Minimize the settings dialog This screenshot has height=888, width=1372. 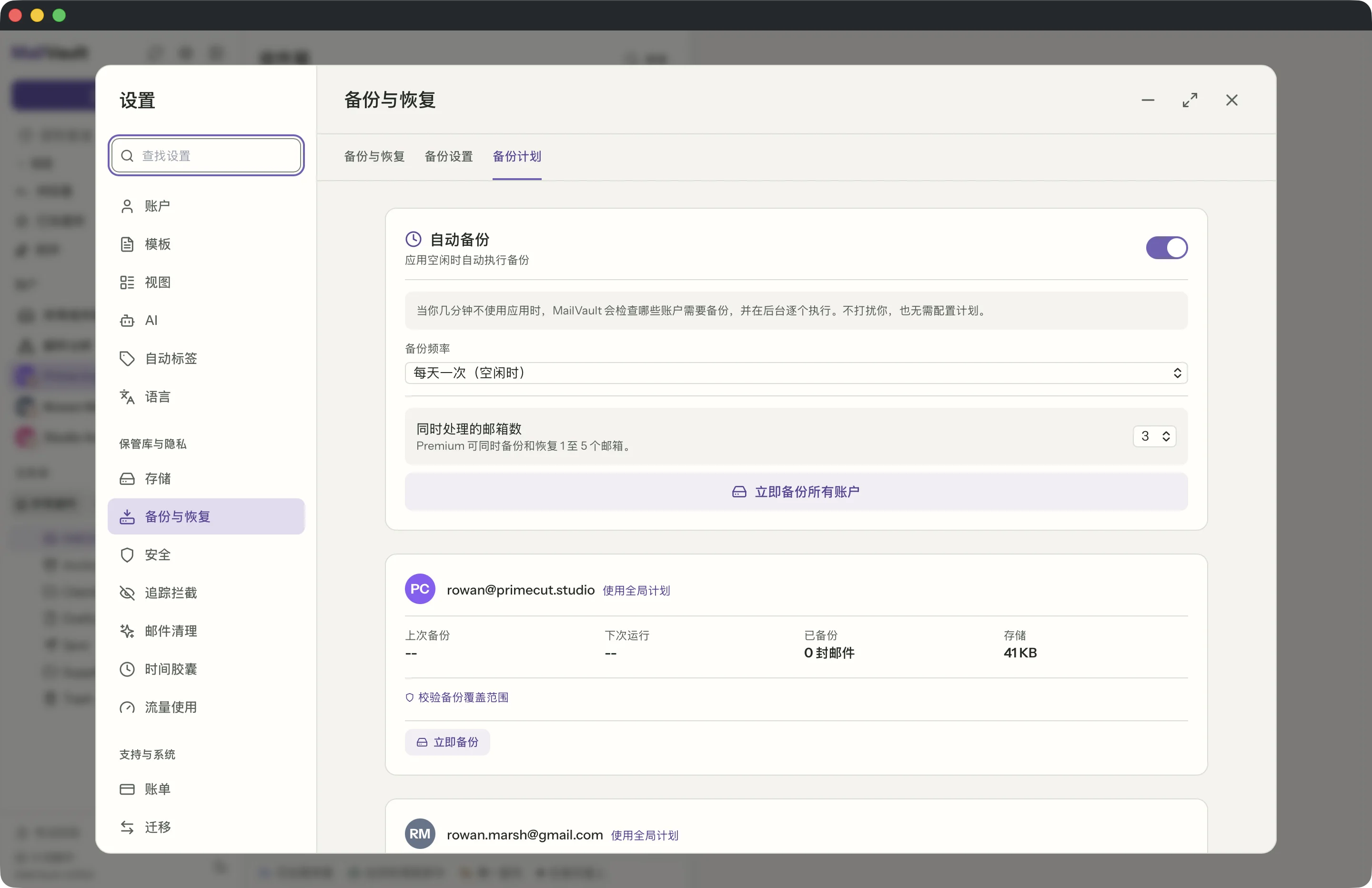coord(1148,100)
